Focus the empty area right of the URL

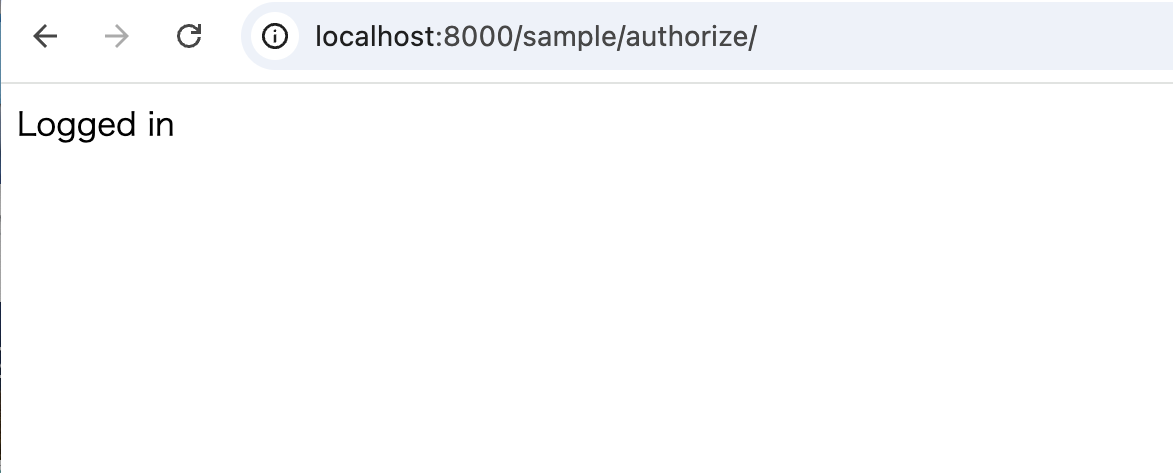point(965,36)
